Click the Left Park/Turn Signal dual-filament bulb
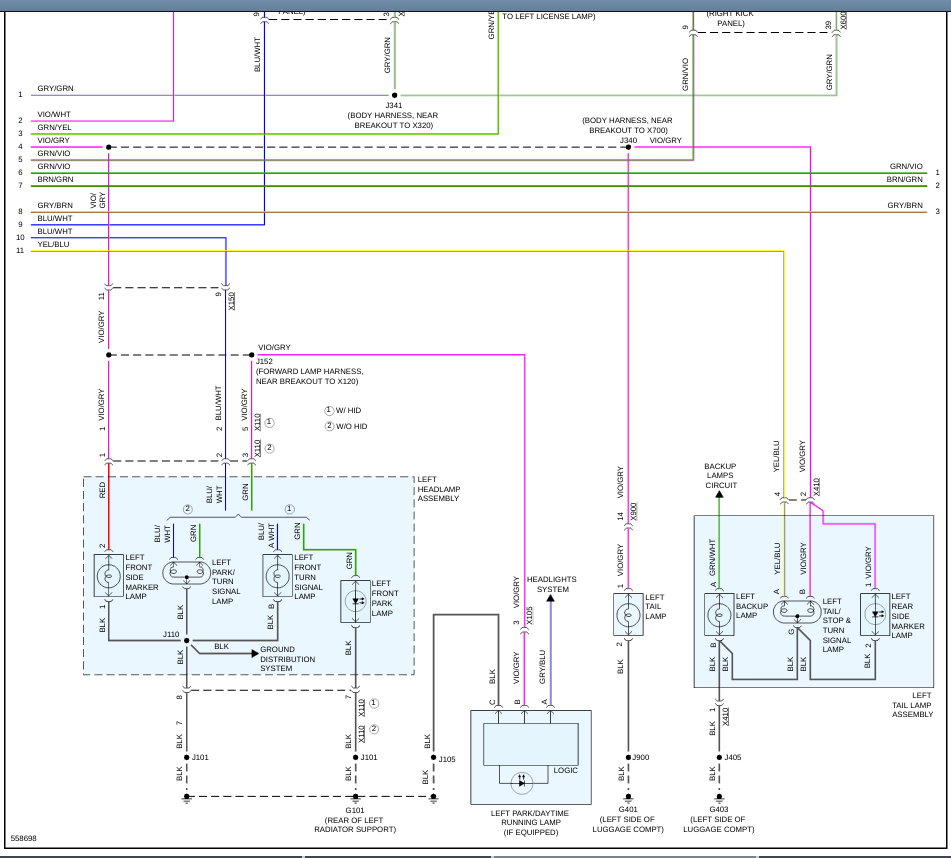Screen dimensions: 951x858 (x=186, y=572)
